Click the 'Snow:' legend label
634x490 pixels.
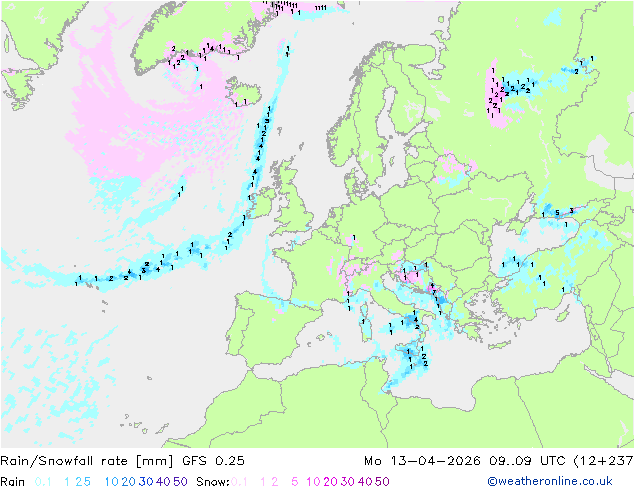[x=213, y=482]
